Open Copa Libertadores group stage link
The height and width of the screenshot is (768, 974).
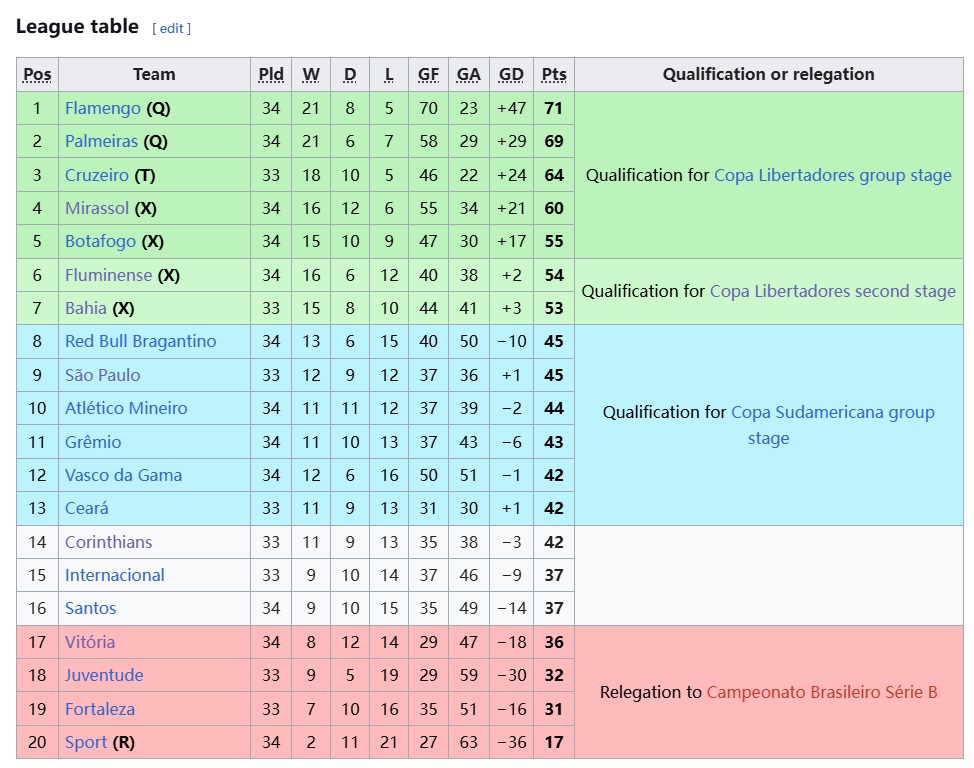tap(832, 175)
